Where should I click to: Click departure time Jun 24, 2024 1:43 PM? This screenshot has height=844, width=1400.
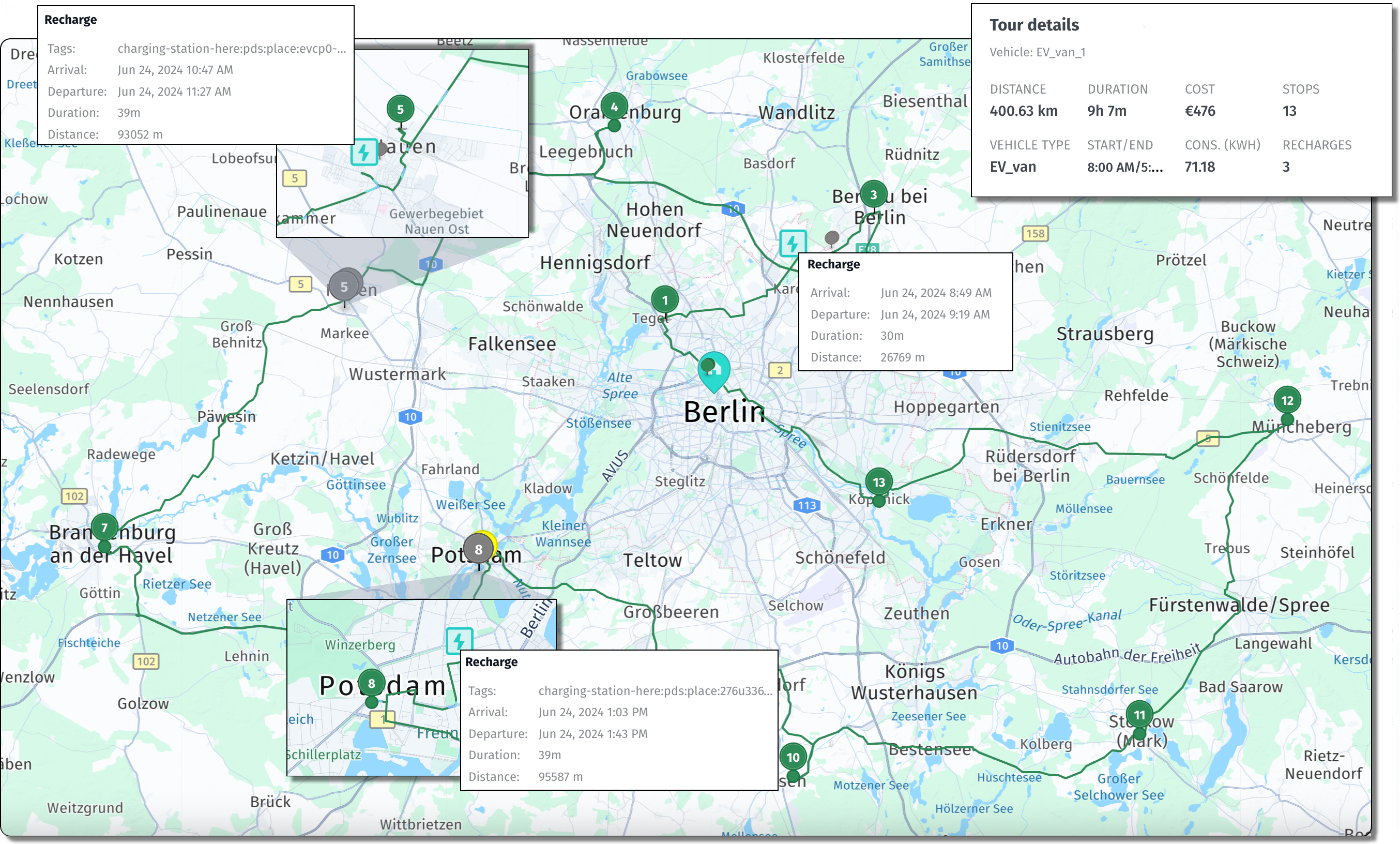[592, 734]
